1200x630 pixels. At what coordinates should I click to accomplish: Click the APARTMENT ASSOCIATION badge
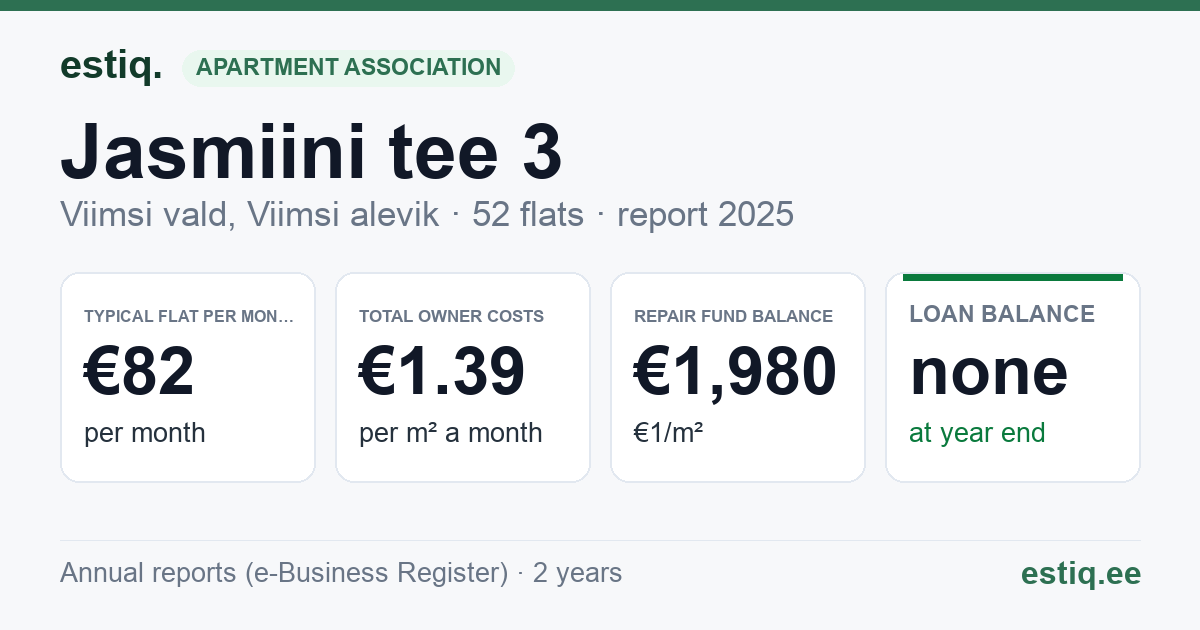coord(348,68)
